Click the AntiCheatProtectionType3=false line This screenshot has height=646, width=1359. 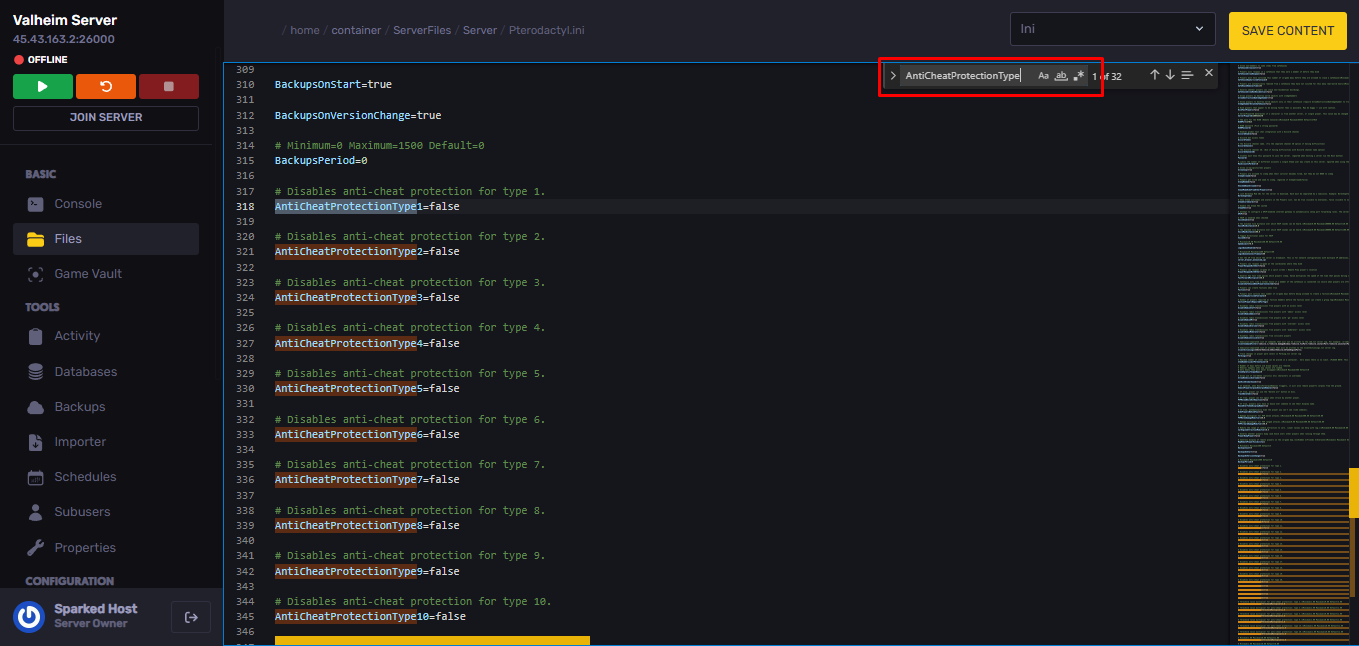pos(367,298)
